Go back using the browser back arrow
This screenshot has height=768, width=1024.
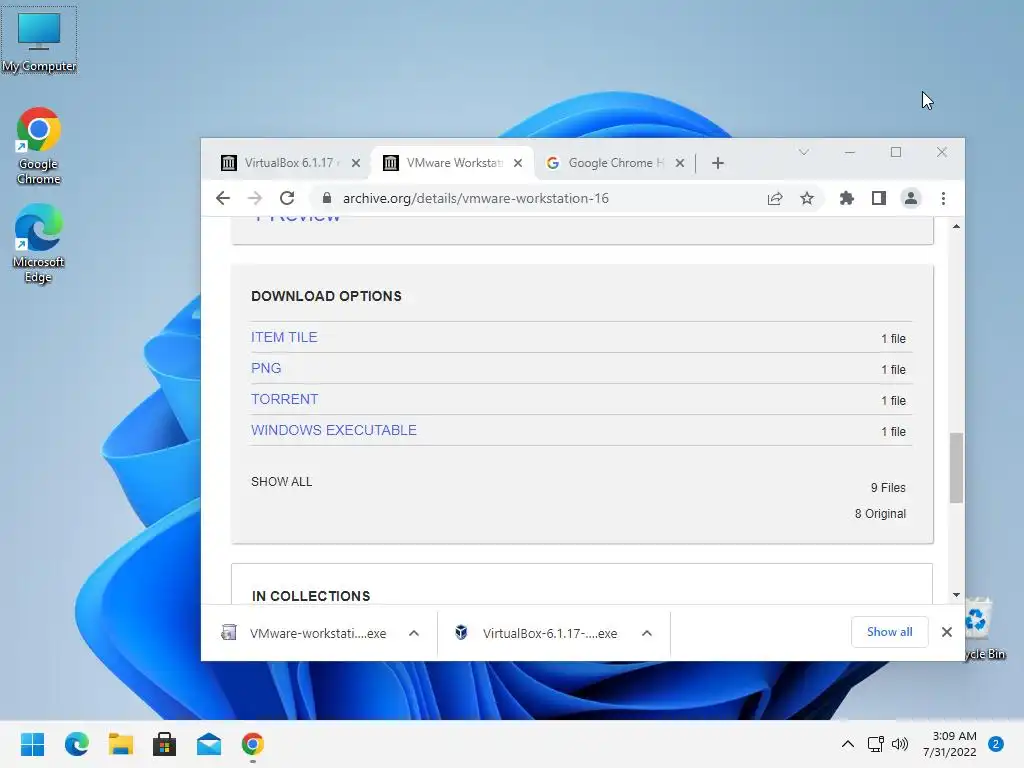coord(223,198)
